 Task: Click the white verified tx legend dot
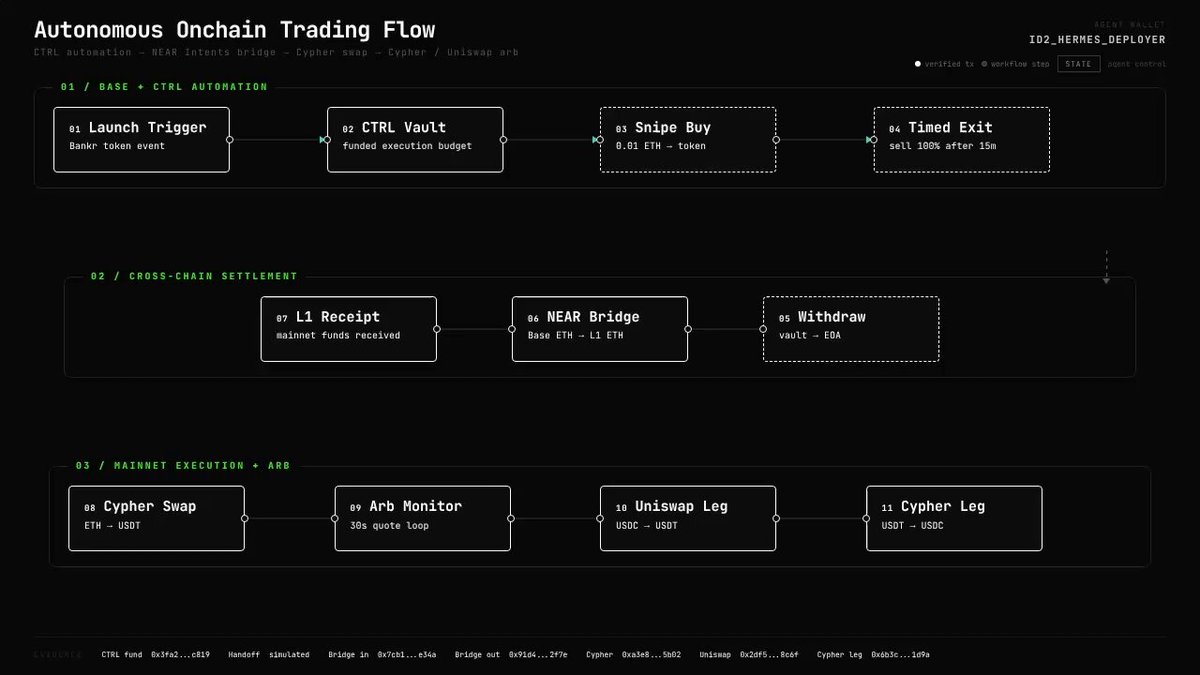coord(918,64)
